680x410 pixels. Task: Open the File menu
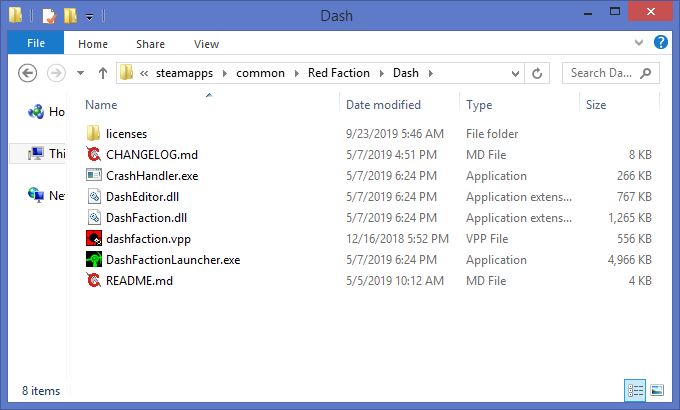click(x=35, y=44)
